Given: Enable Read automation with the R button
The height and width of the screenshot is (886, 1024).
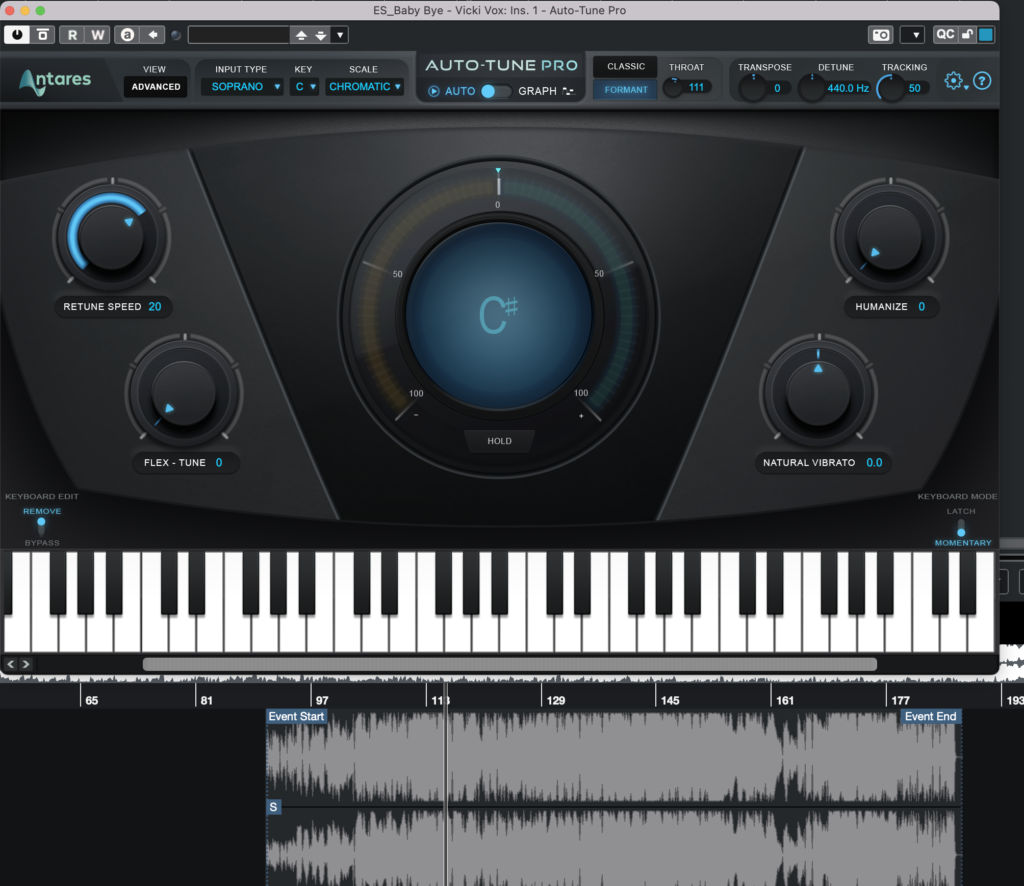Looking at the screenshot, I should point(72,35).
